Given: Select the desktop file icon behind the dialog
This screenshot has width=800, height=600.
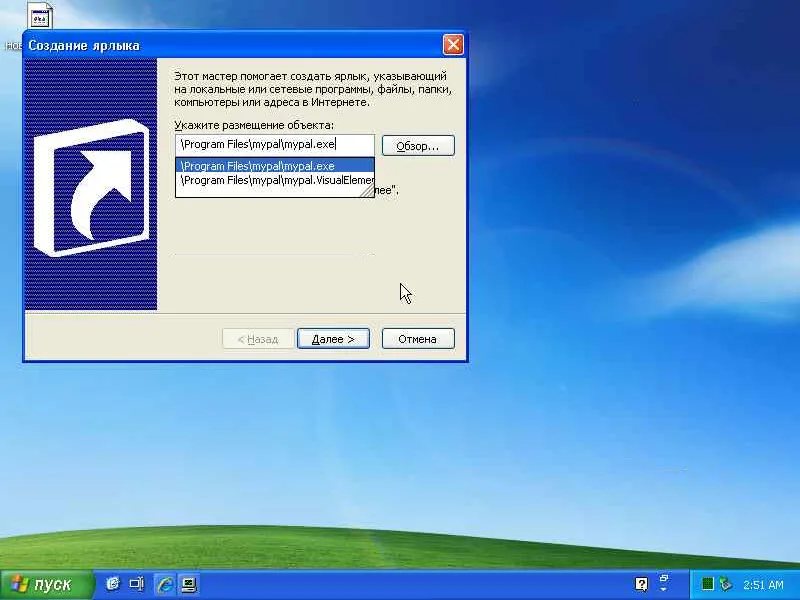Looking at the screenshot, I should (40, 15).
